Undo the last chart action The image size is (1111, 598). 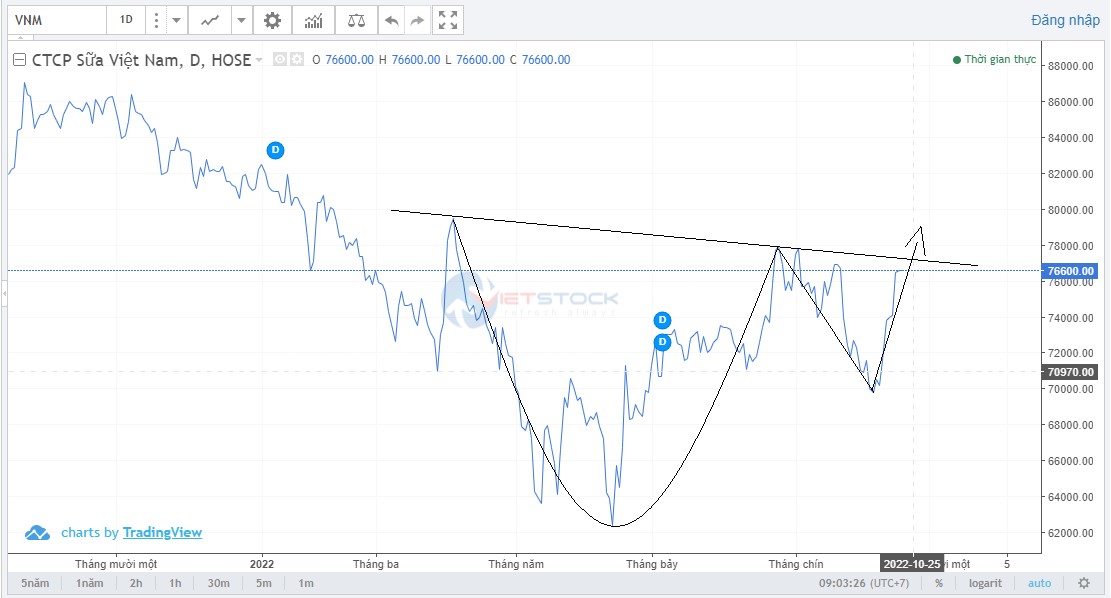(x=392, y=20)
